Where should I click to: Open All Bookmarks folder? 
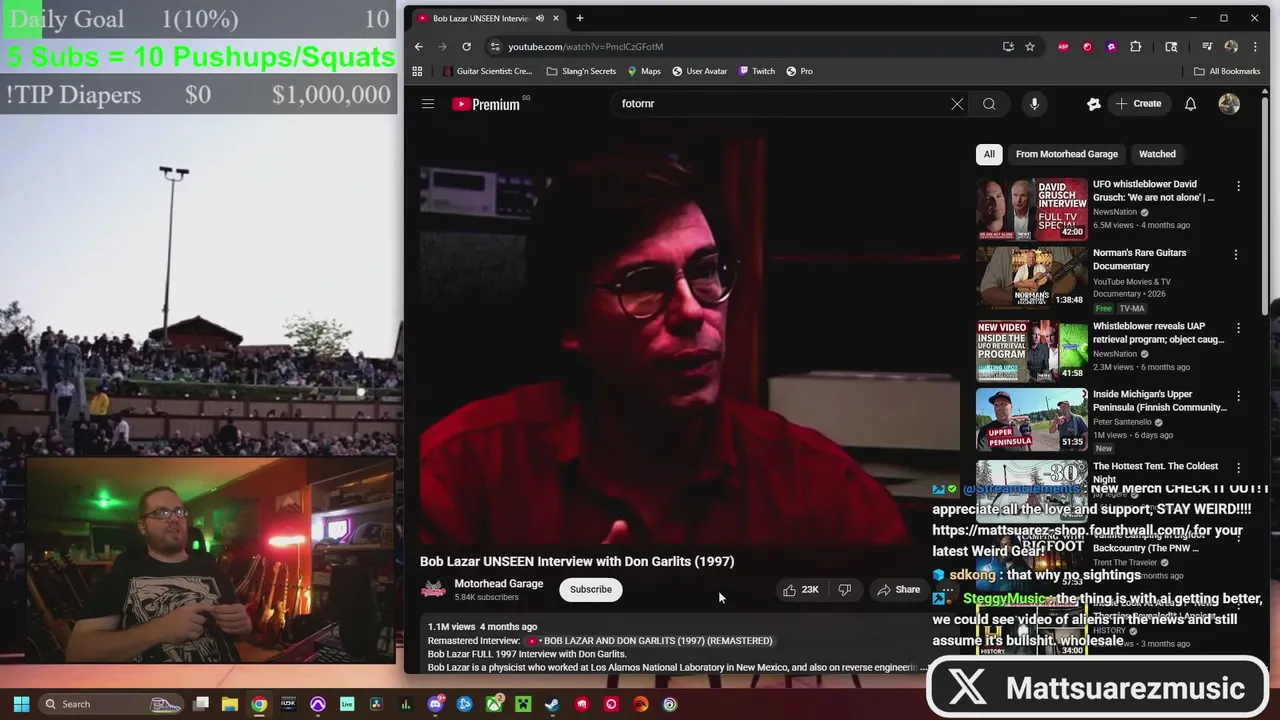coord(1227,71)
